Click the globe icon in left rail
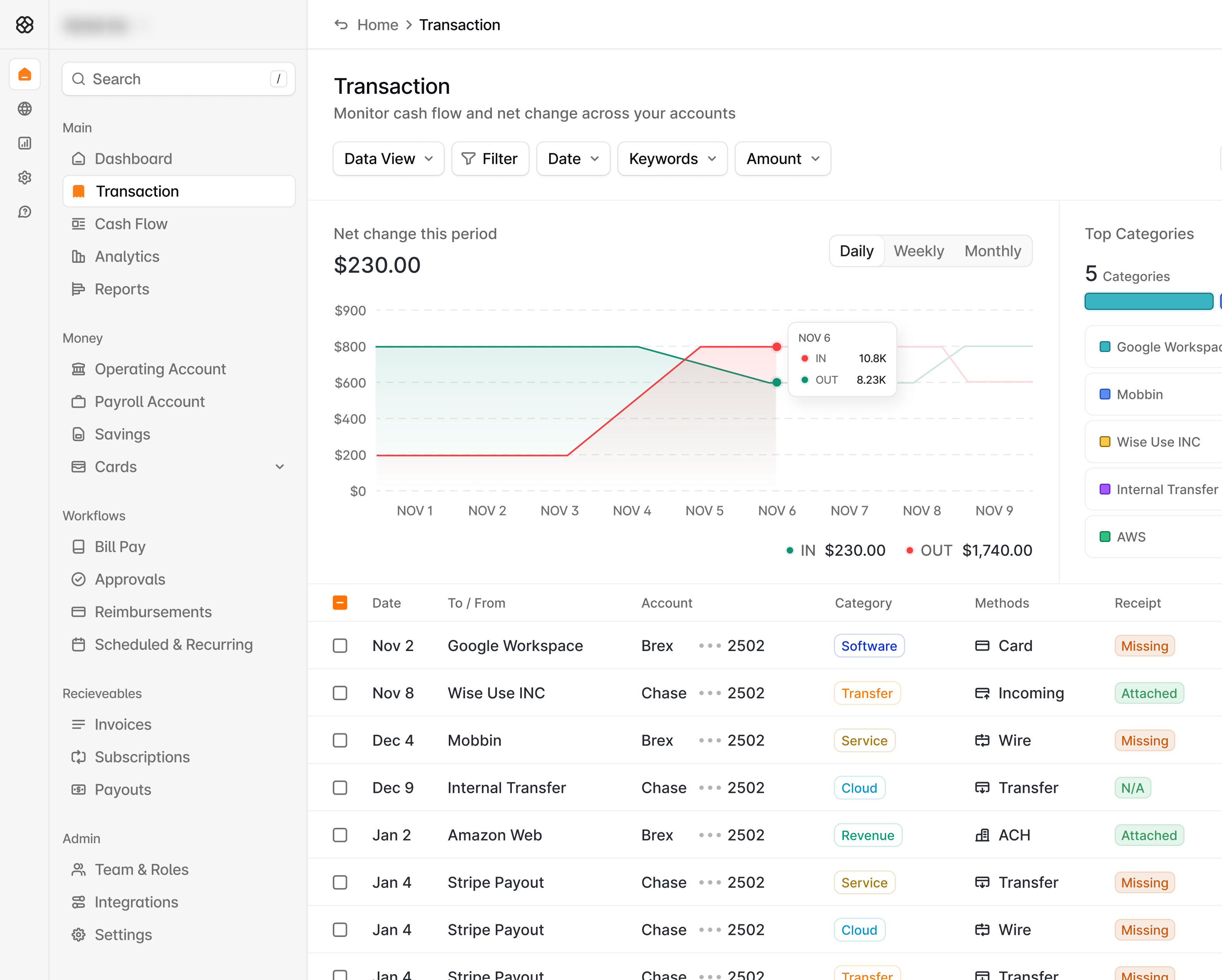The image size is (1222, 980). coord(24,109)
